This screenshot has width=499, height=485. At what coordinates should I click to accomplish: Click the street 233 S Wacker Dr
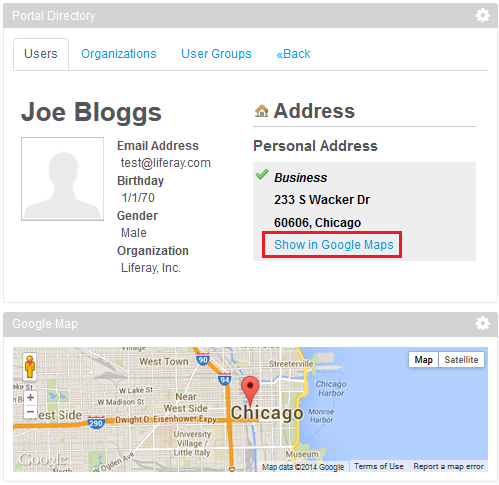click(x=322, y=200)
